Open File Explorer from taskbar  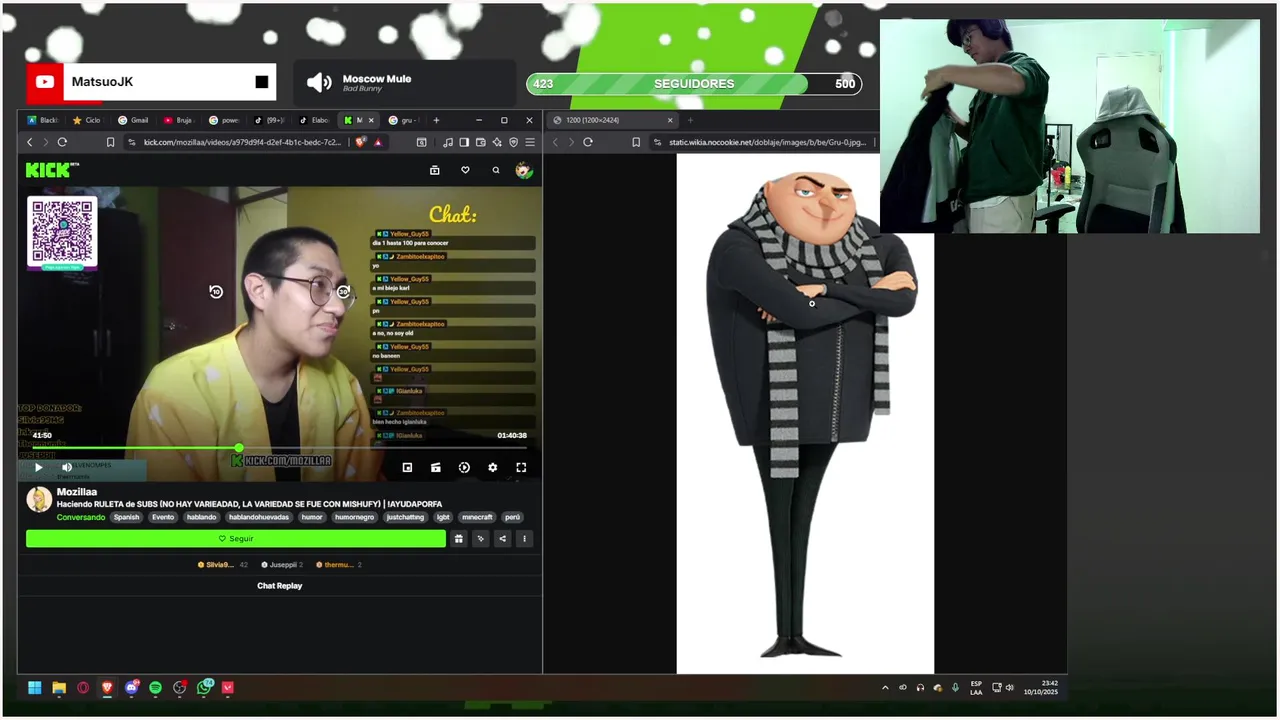[59, 687]
